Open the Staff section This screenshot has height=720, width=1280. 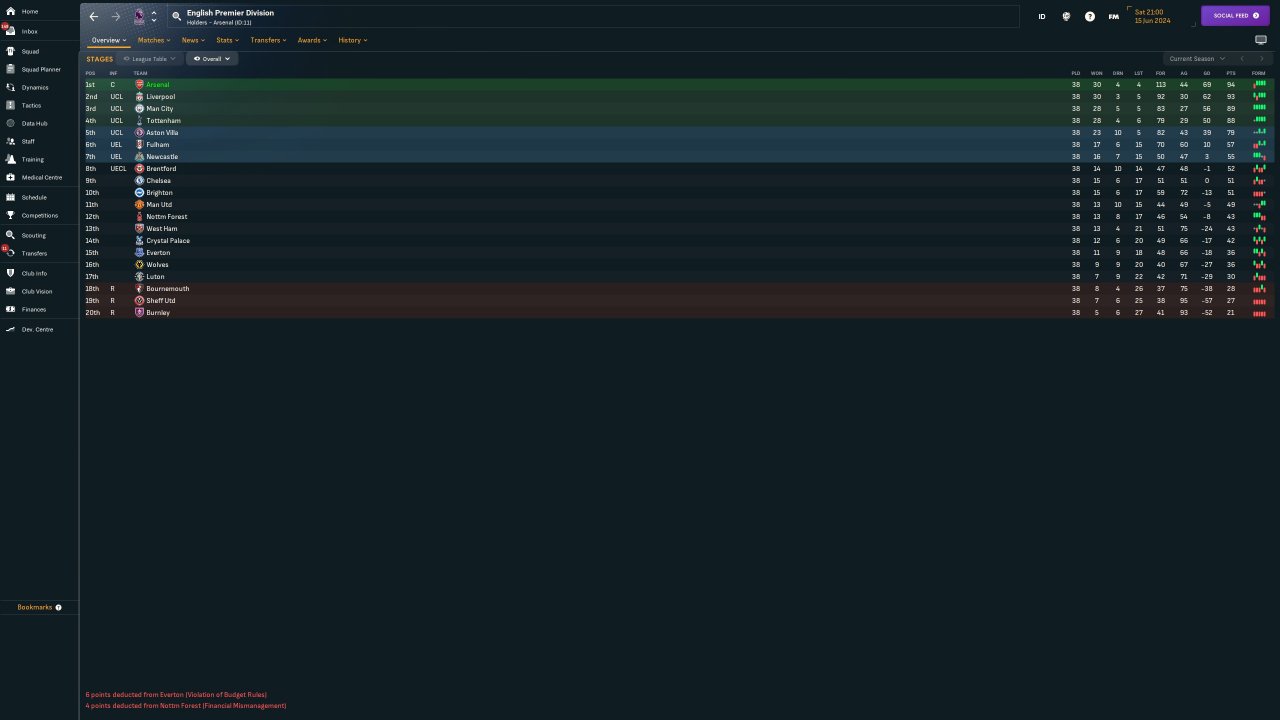pyautogui.click(x=28, y=142)
